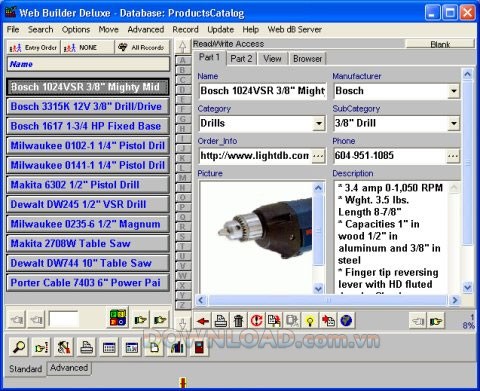Click the hand-with-dotted-line icon in the bottom toolbar
Viewport: 480px width, 391px height.
(x=41, y=347)
